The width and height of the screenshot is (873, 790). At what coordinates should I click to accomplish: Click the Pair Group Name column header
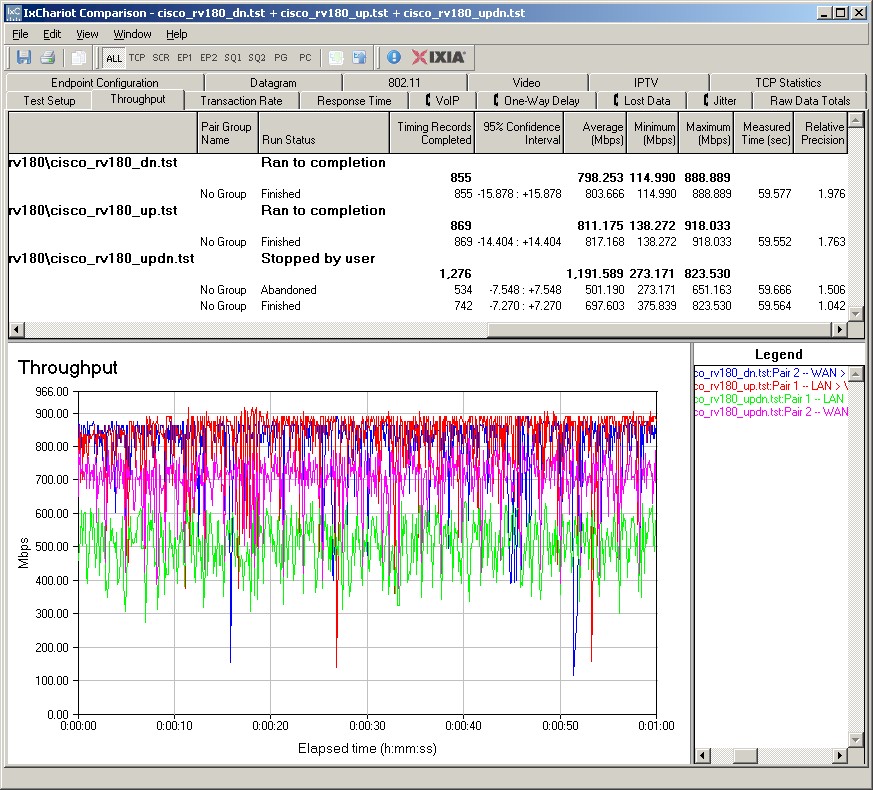(x=227, y=133)
